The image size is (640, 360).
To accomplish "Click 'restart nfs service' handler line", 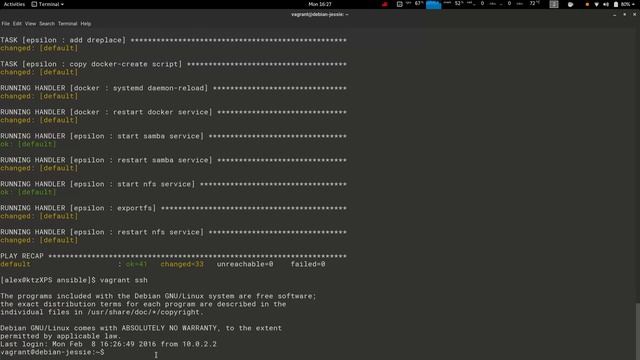I will [173, 232].
